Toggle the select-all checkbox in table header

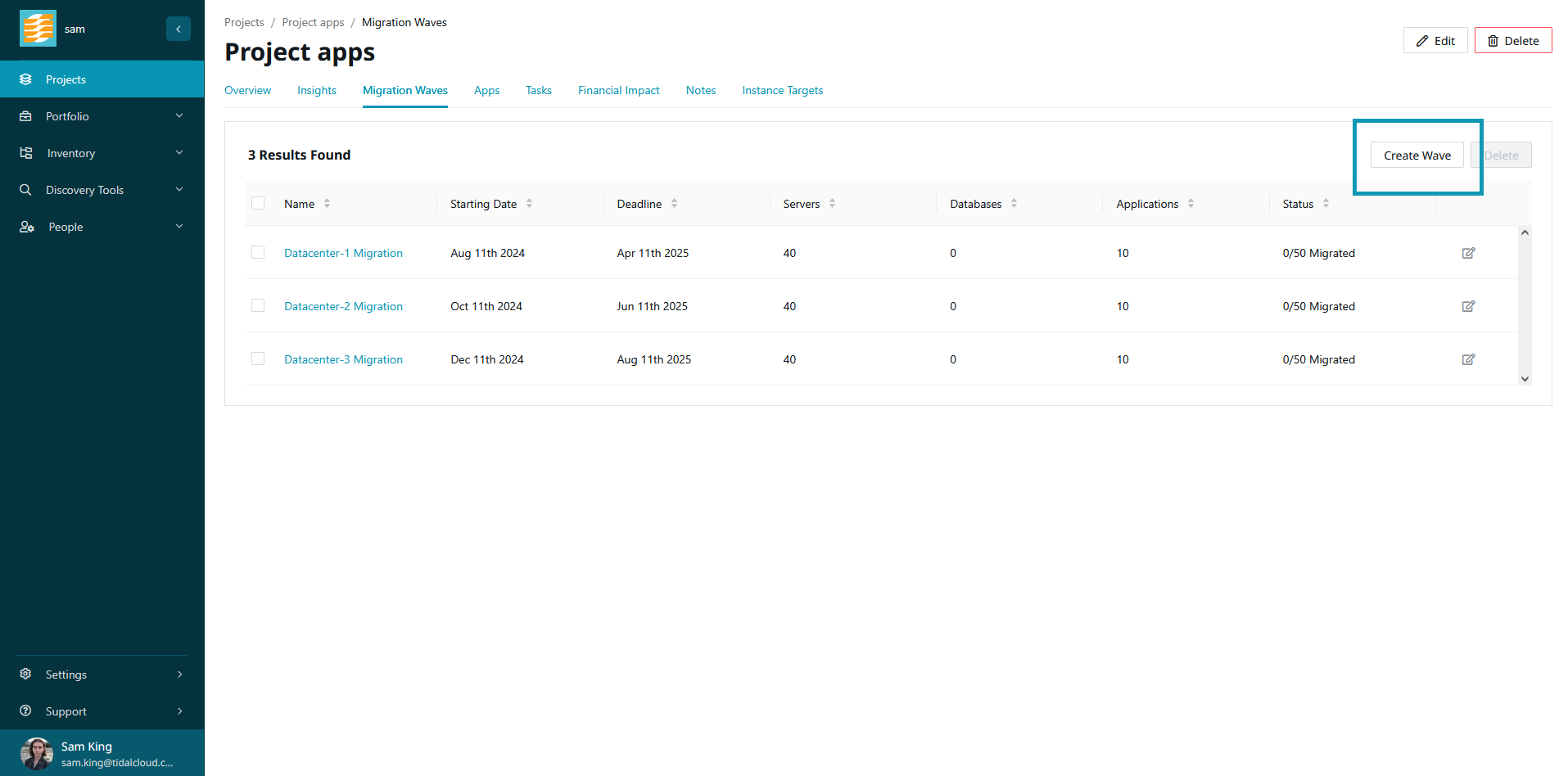pyautogui.click(x=258, y=203)
